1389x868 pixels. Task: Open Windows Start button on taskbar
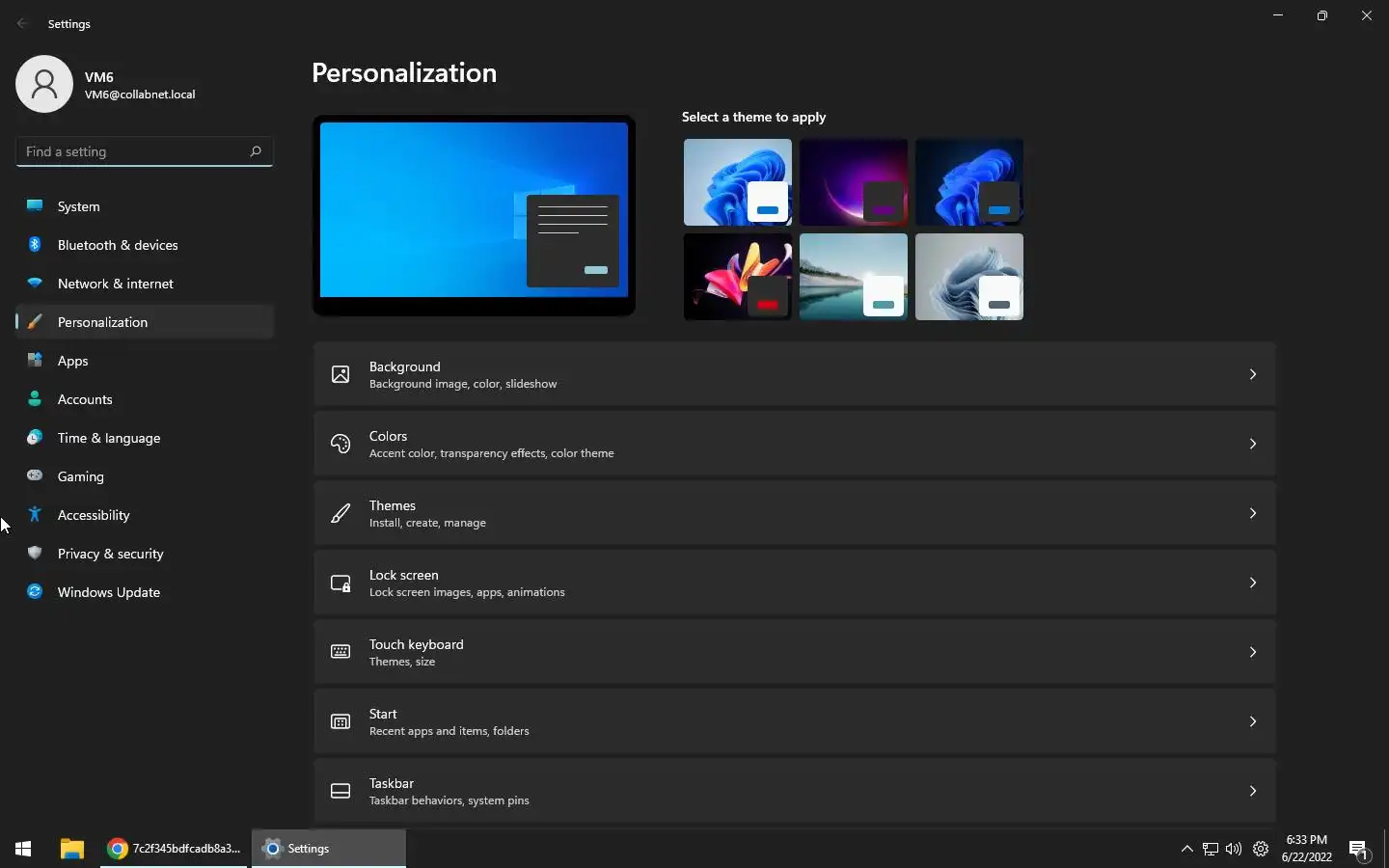[x=23, y=849]
